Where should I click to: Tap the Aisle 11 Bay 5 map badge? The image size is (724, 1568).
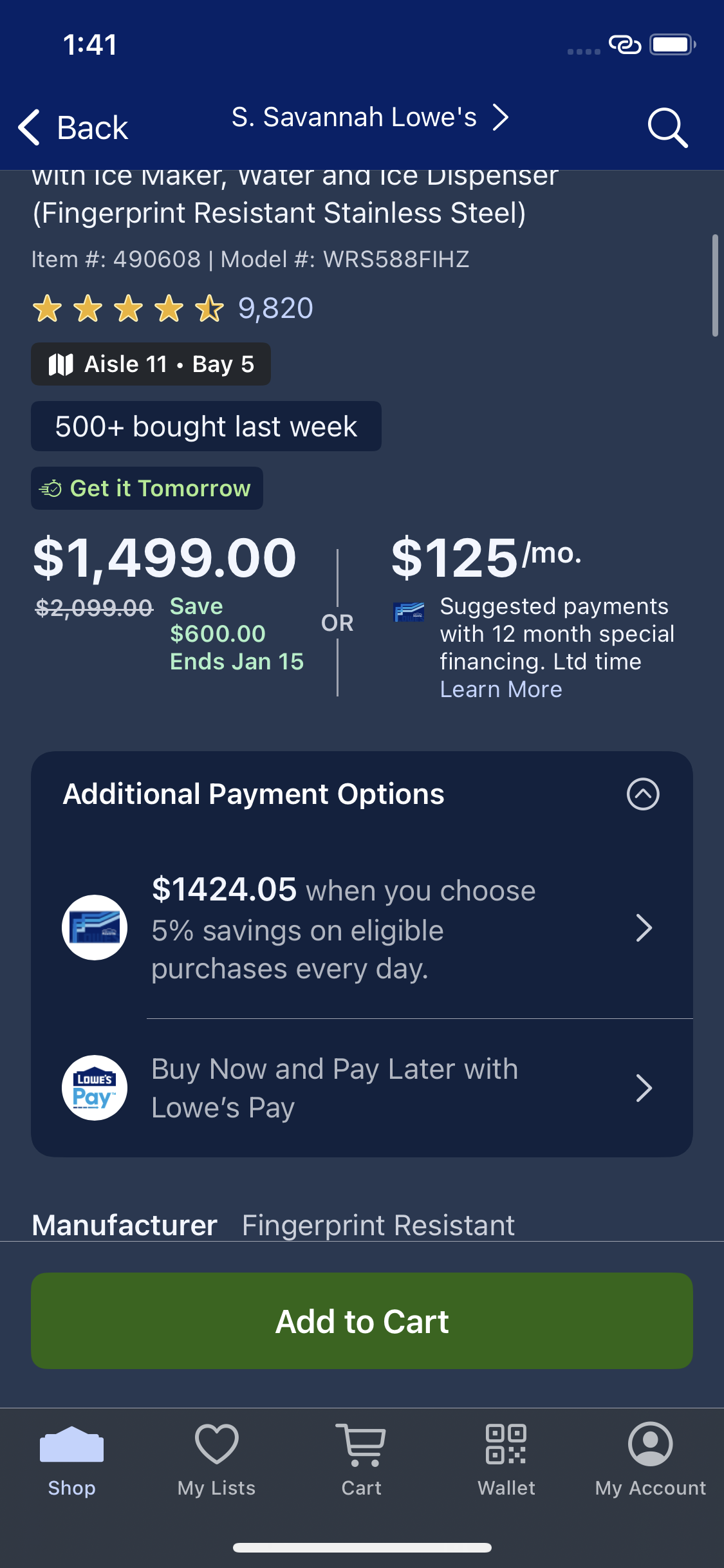coord(151,364)
